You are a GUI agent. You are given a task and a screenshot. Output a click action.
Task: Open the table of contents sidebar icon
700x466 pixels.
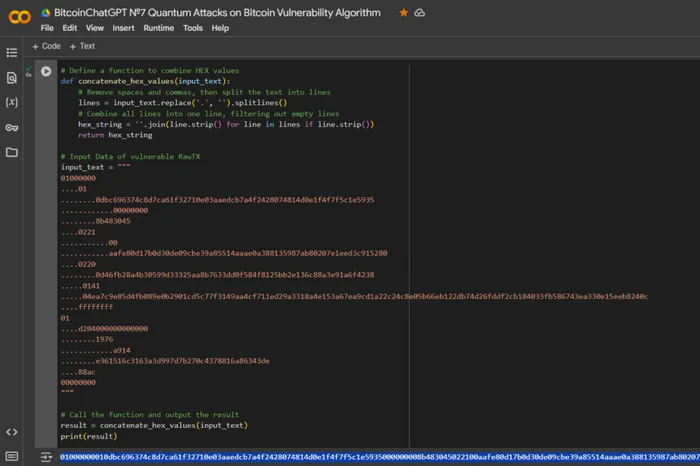tap(12, 53)
